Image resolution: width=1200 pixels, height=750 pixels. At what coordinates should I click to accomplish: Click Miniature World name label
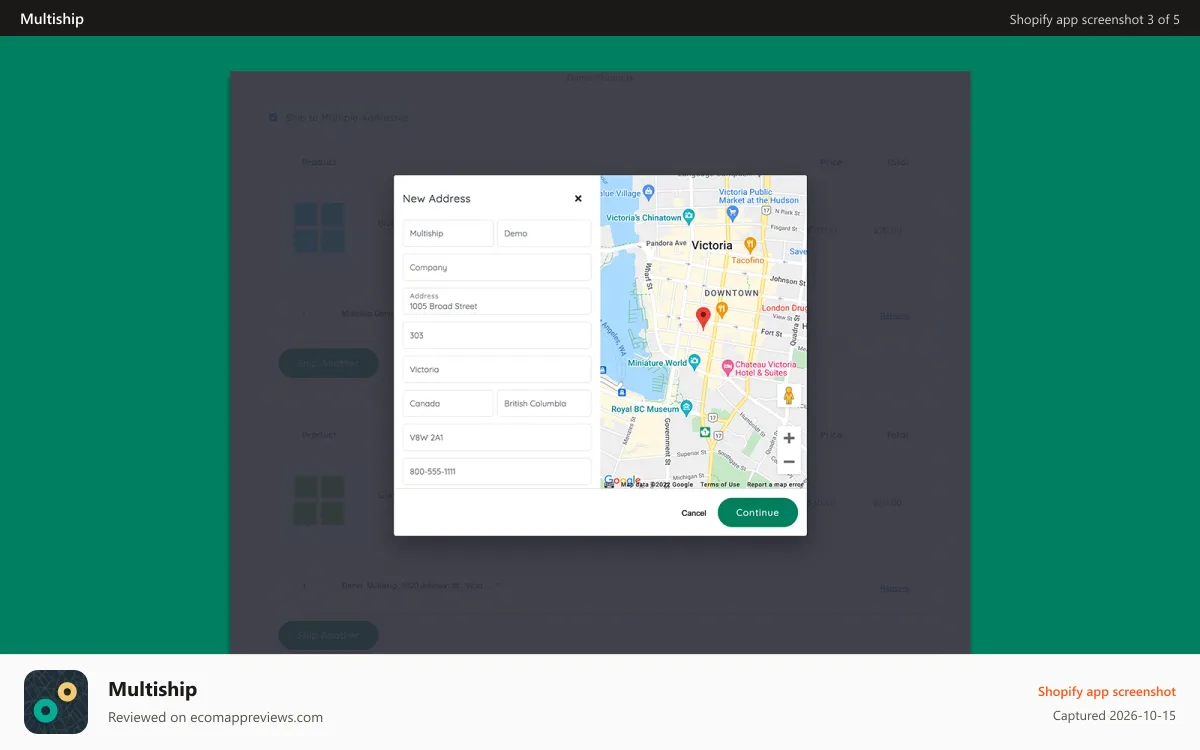pyautogui.click(x=657, y=363)
